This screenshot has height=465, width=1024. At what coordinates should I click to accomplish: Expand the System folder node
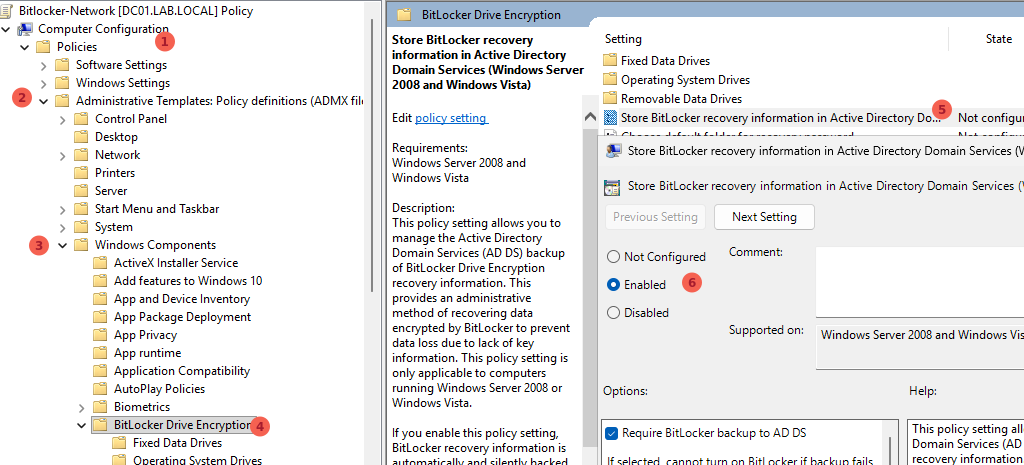point(63,227)
